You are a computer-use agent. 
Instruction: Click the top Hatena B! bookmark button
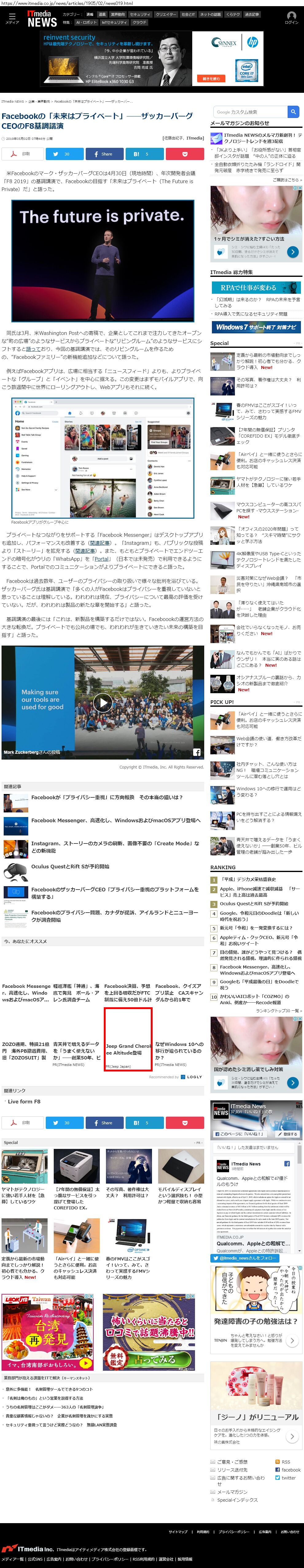[145, 154]
